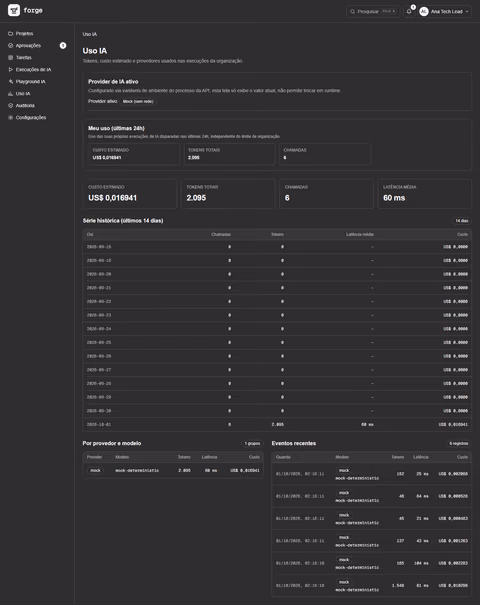Image resolution: width=480 pixels, height=605 pixels.
Task: Click the Aprovações pending count badge
Action: pyautogui.click(x=63, y=46)
